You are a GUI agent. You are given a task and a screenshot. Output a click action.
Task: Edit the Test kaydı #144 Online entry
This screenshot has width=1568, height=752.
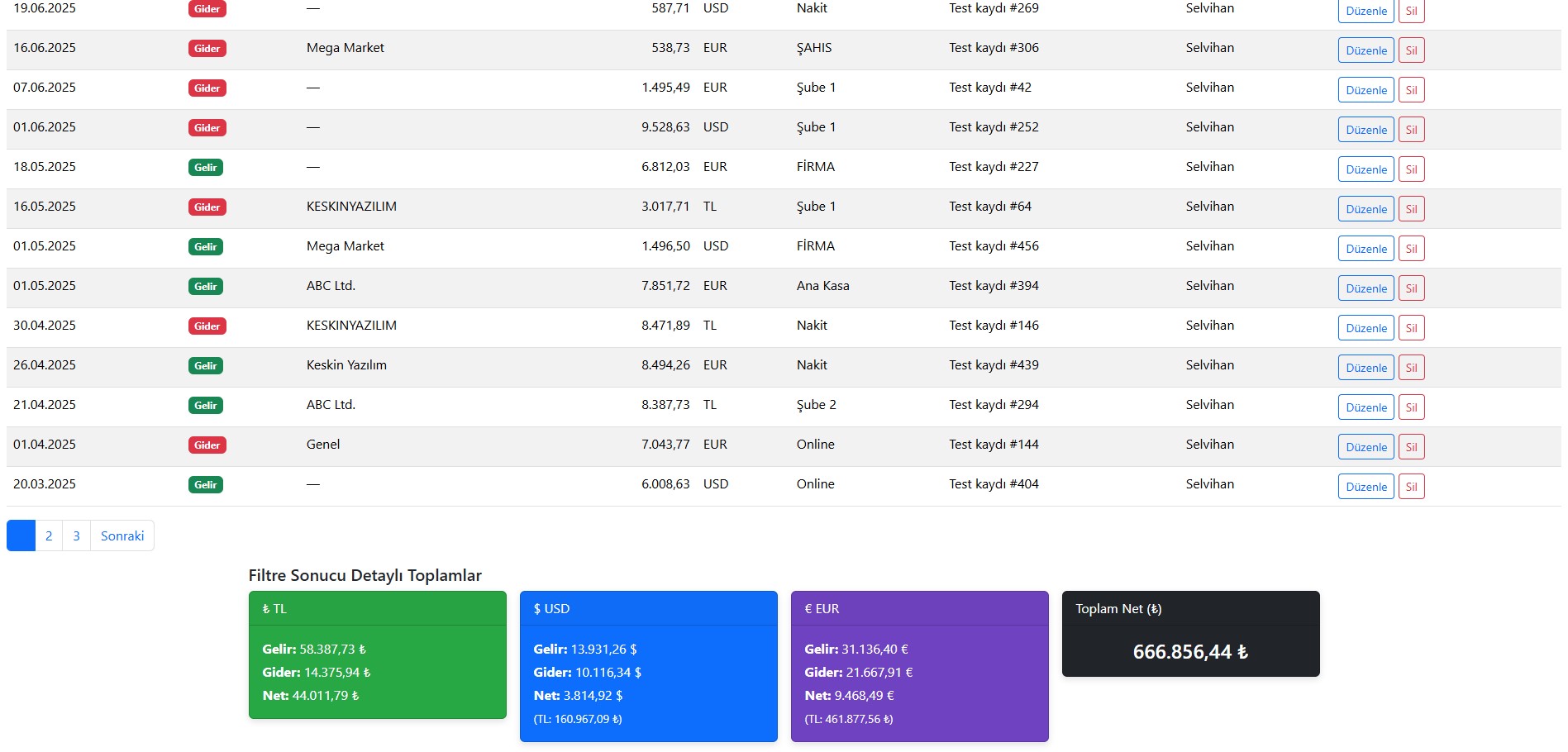point(1365,447)
